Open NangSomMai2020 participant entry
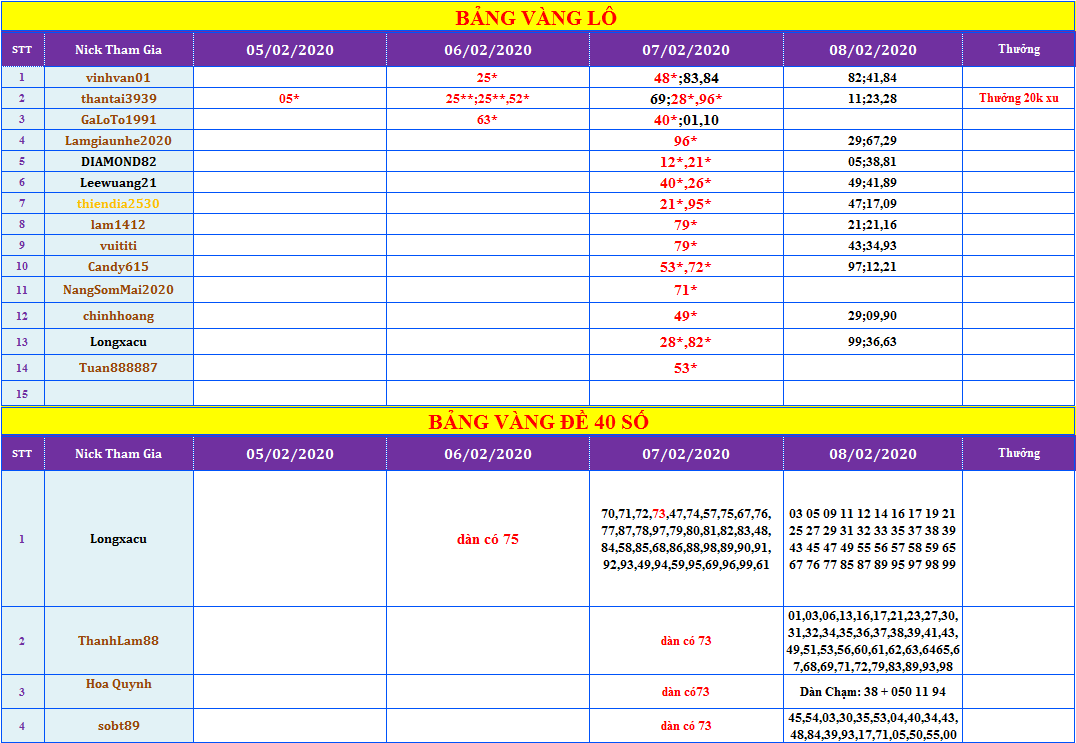 tap(118, 290)
